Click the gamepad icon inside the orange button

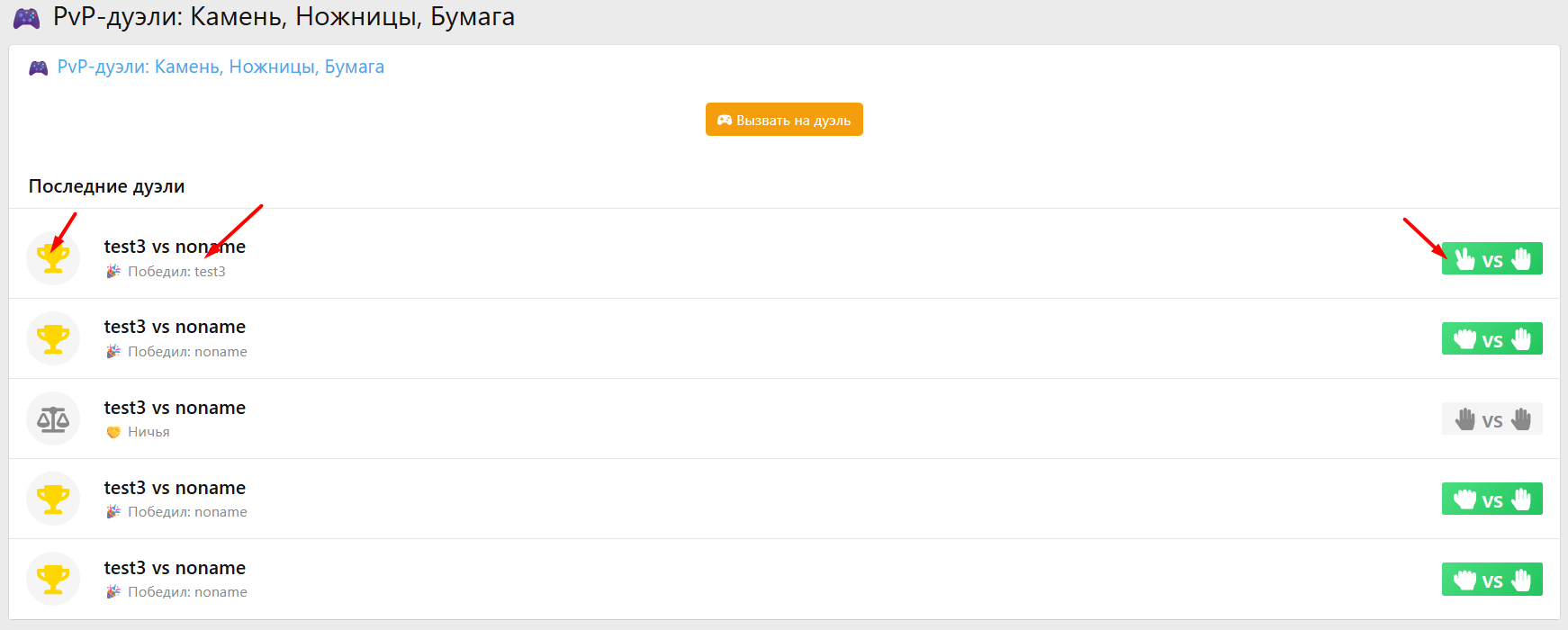click(724, 120)
